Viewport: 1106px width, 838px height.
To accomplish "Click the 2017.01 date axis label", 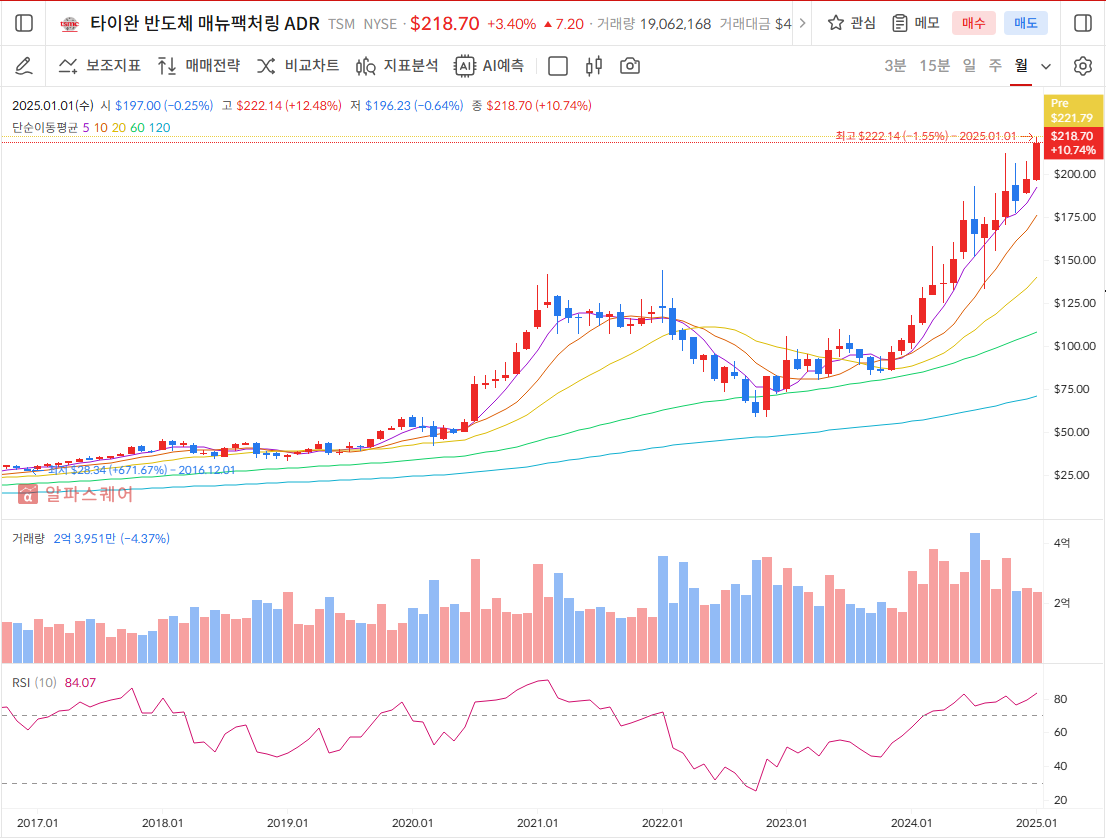I will coord(37,823).
